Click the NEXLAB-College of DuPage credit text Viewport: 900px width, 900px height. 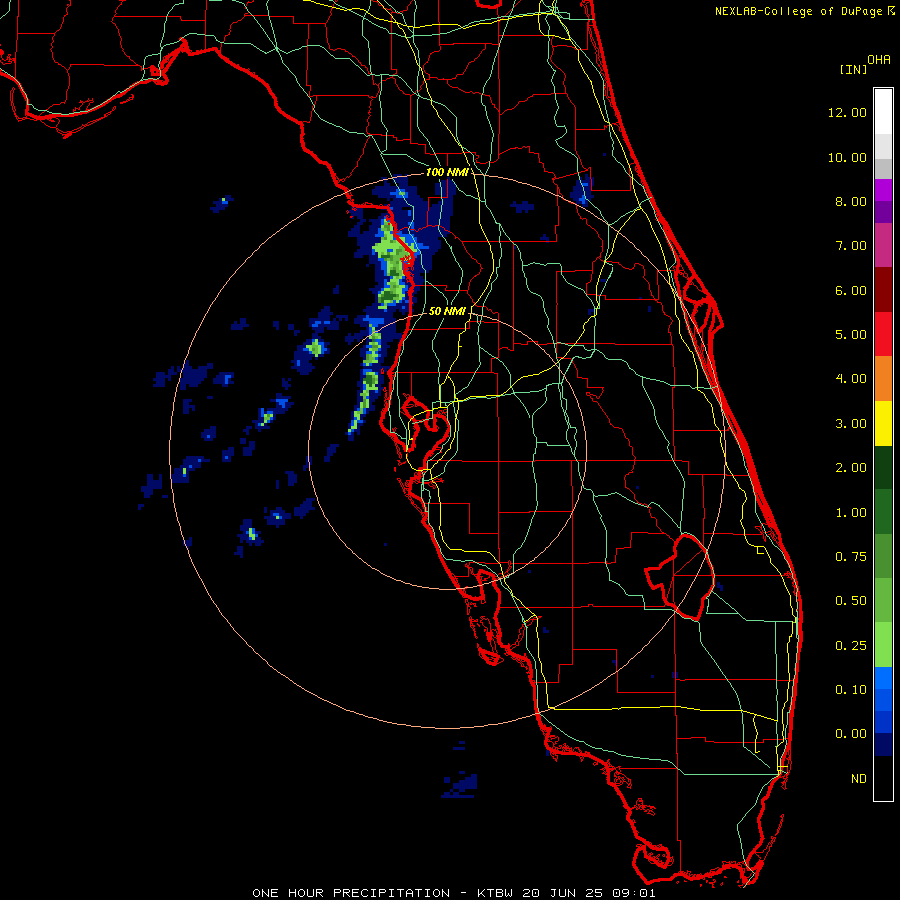pos(798,11)
